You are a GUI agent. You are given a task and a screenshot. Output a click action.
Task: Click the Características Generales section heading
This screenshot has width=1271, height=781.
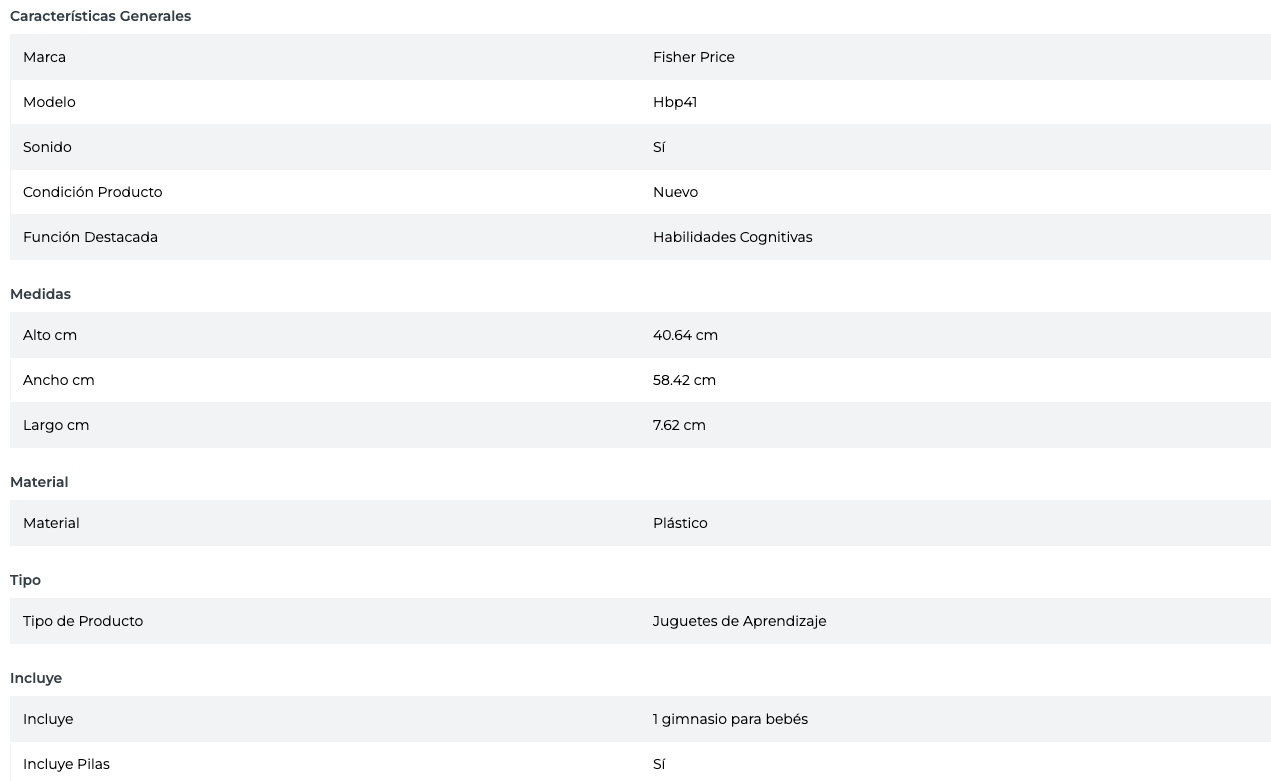tap(100, 16)
